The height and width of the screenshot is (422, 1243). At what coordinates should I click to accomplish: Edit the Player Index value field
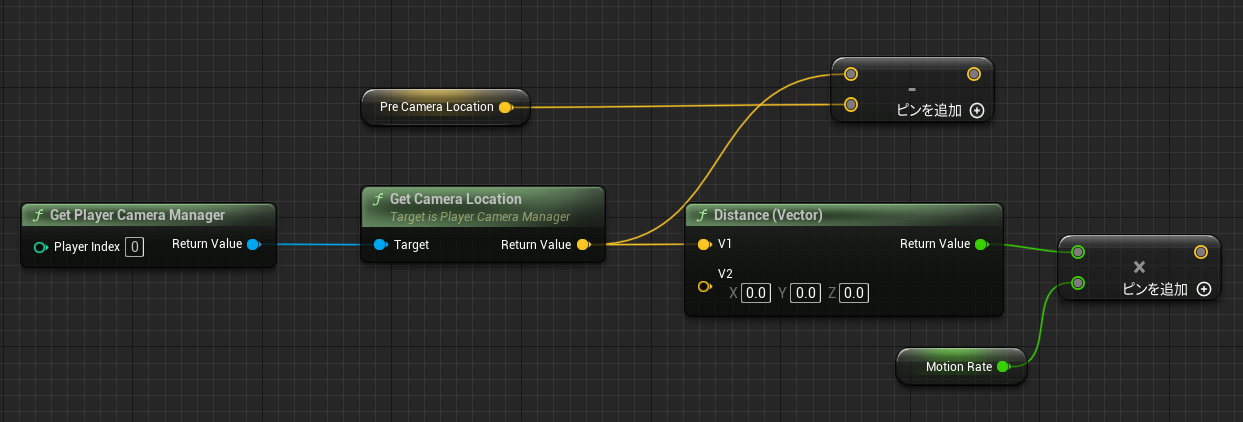(134, 247)
